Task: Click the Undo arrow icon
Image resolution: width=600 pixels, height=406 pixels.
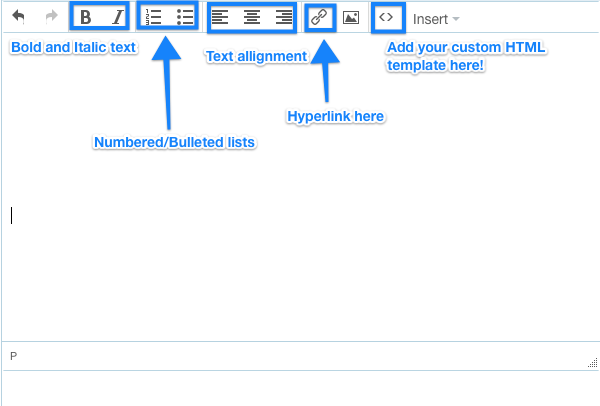Action: [x=18, y=17]
